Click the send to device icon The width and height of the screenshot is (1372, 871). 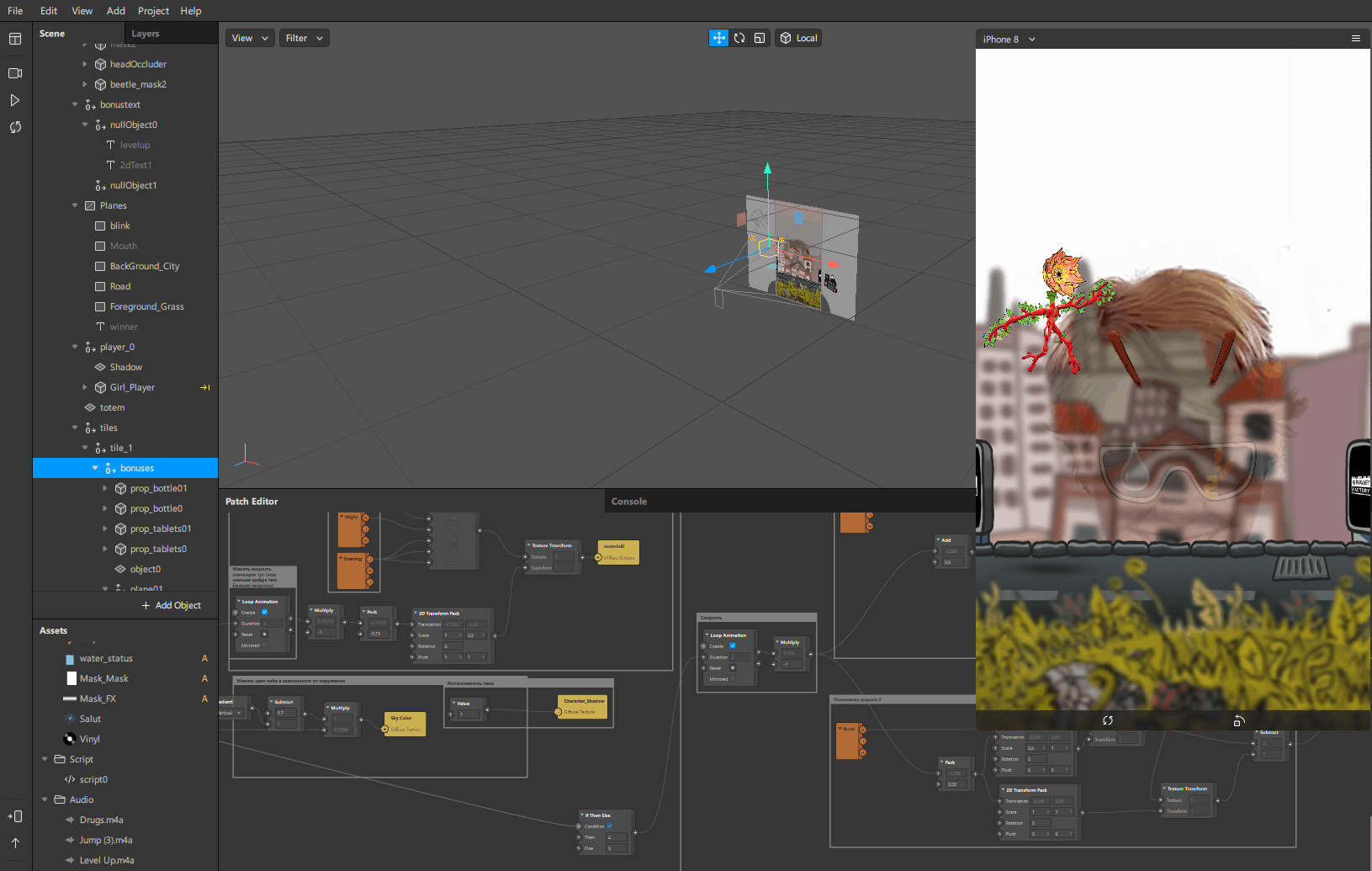[x=15, y=816]
